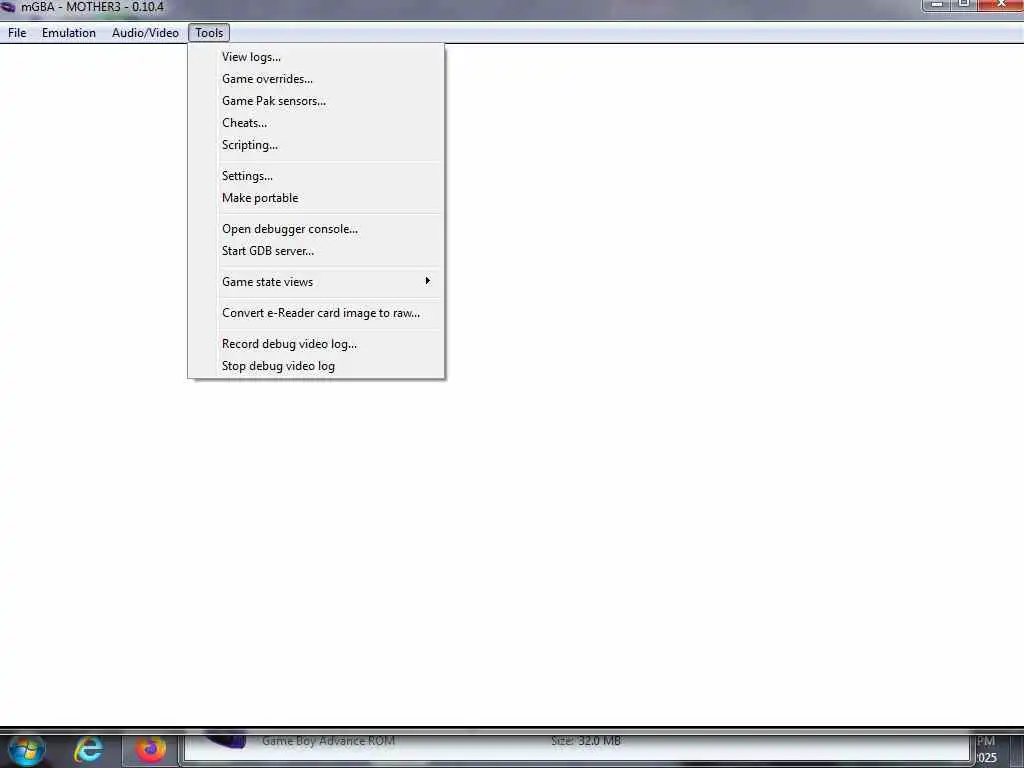Open the Emulation menu

point(69,33)
